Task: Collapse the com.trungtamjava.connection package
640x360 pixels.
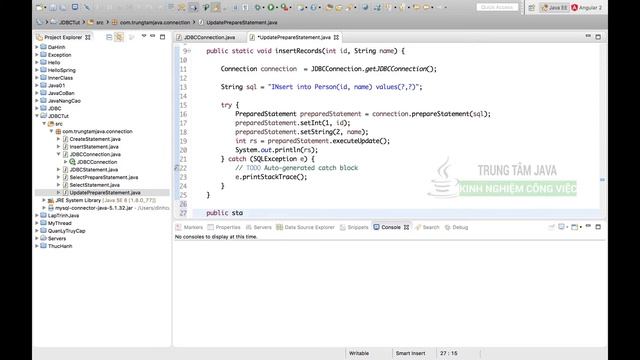Action: (x=51, y=131)
